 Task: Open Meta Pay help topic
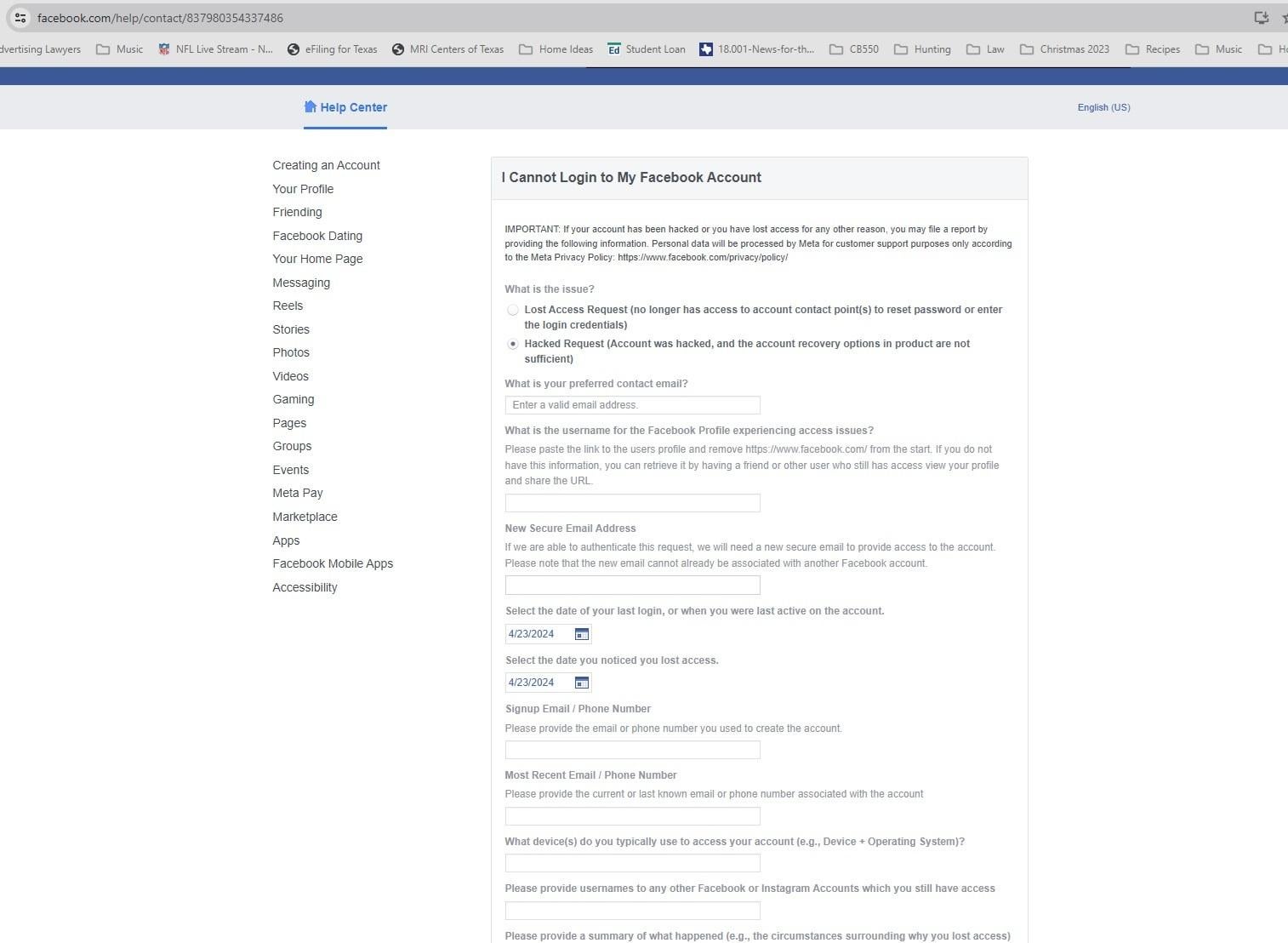click(298, 493)
